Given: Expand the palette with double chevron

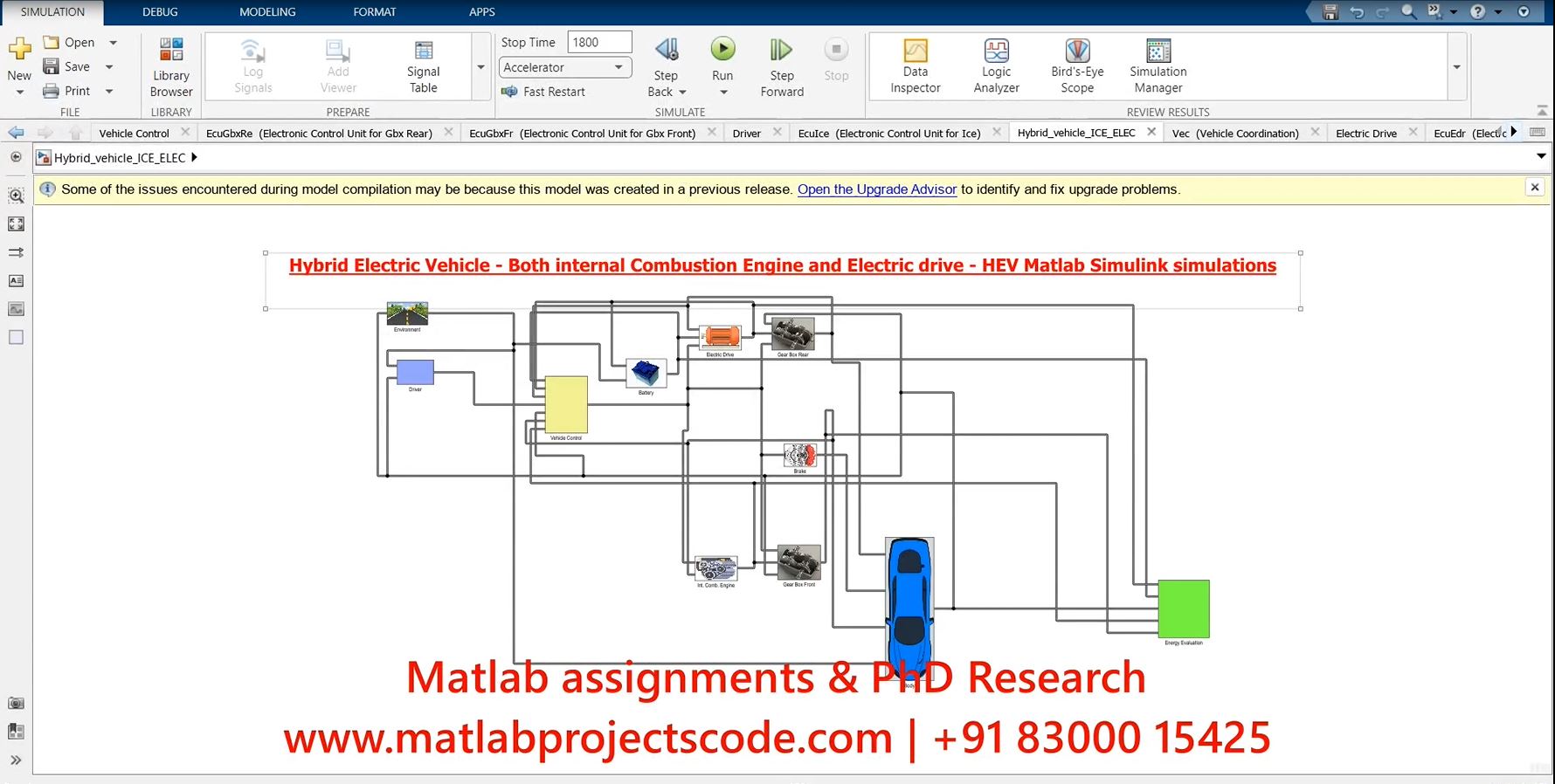Looking at the screenshot, I should [x=16, y=760].
